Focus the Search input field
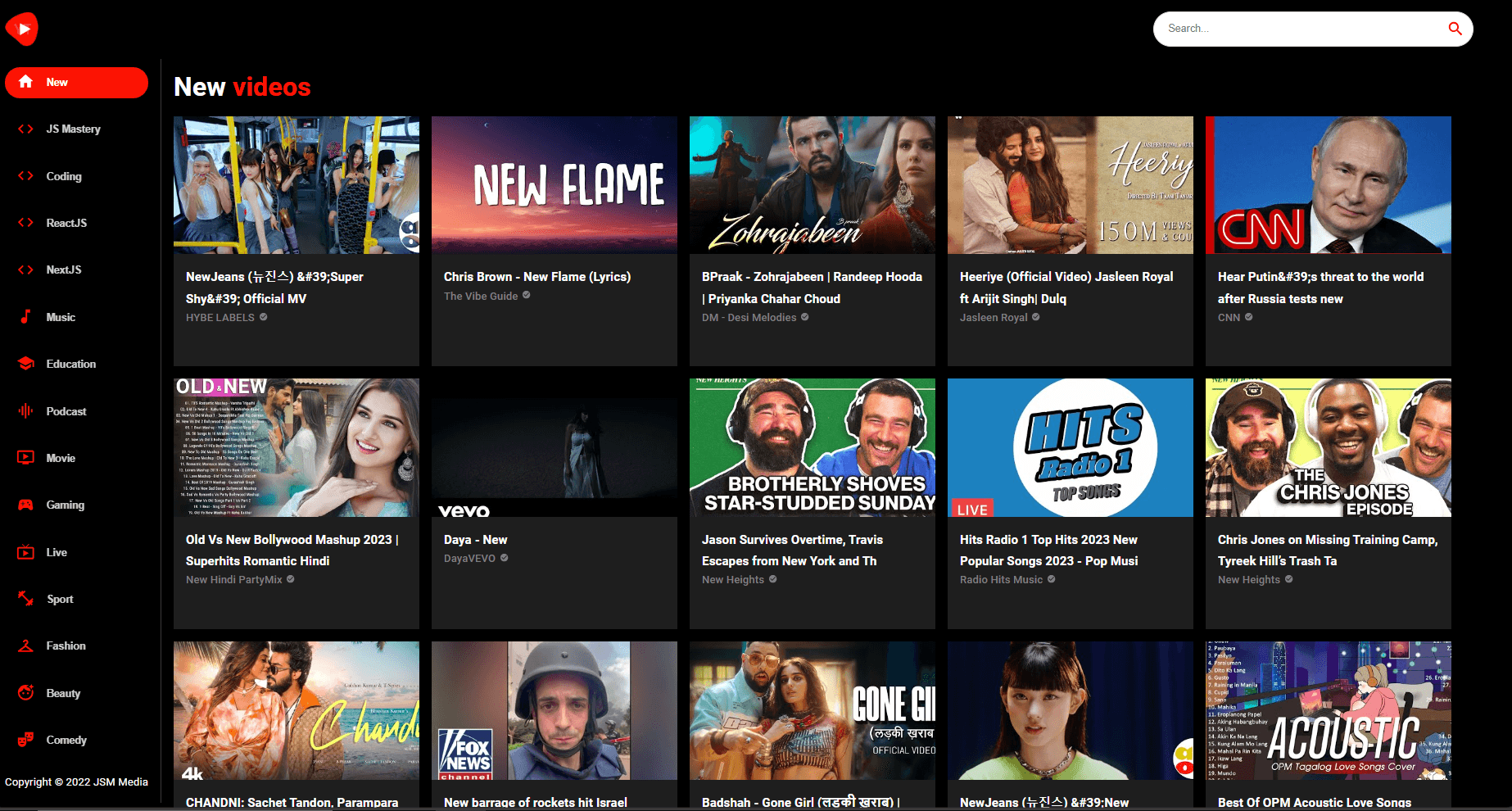 click(x=1302, y=29)
